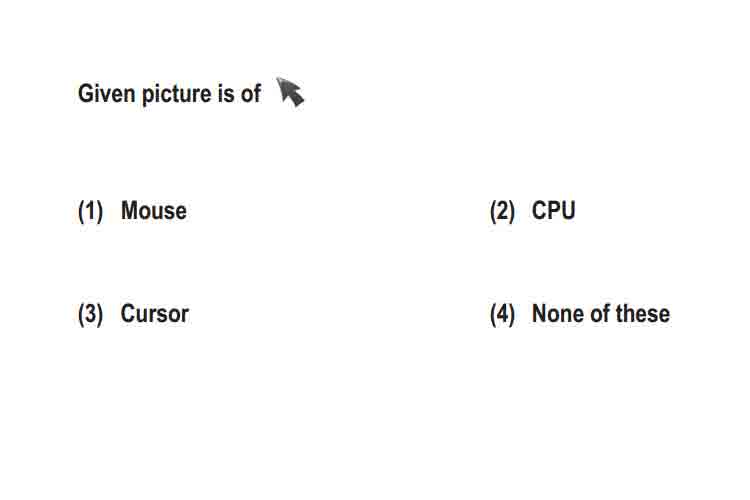Click the (3) option number marker
The image size is (750, 500).
(90, 315)
